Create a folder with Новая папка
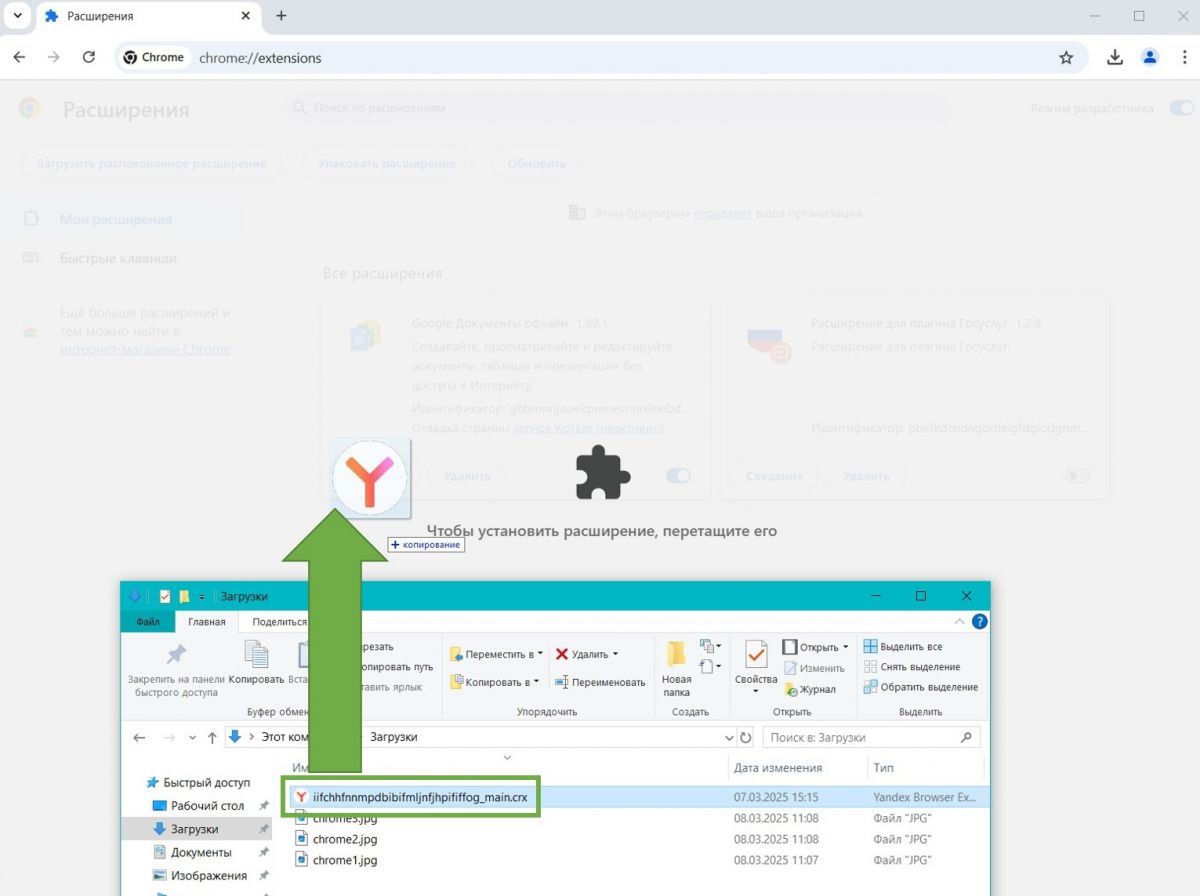The image size is (1200, 896). pos(676,668)
